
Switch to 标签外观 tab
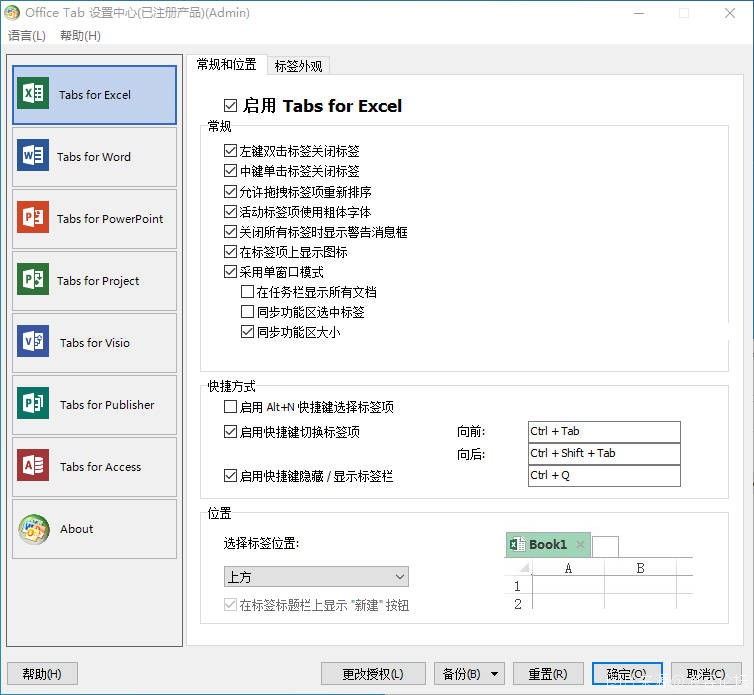(x=298, y=66)
